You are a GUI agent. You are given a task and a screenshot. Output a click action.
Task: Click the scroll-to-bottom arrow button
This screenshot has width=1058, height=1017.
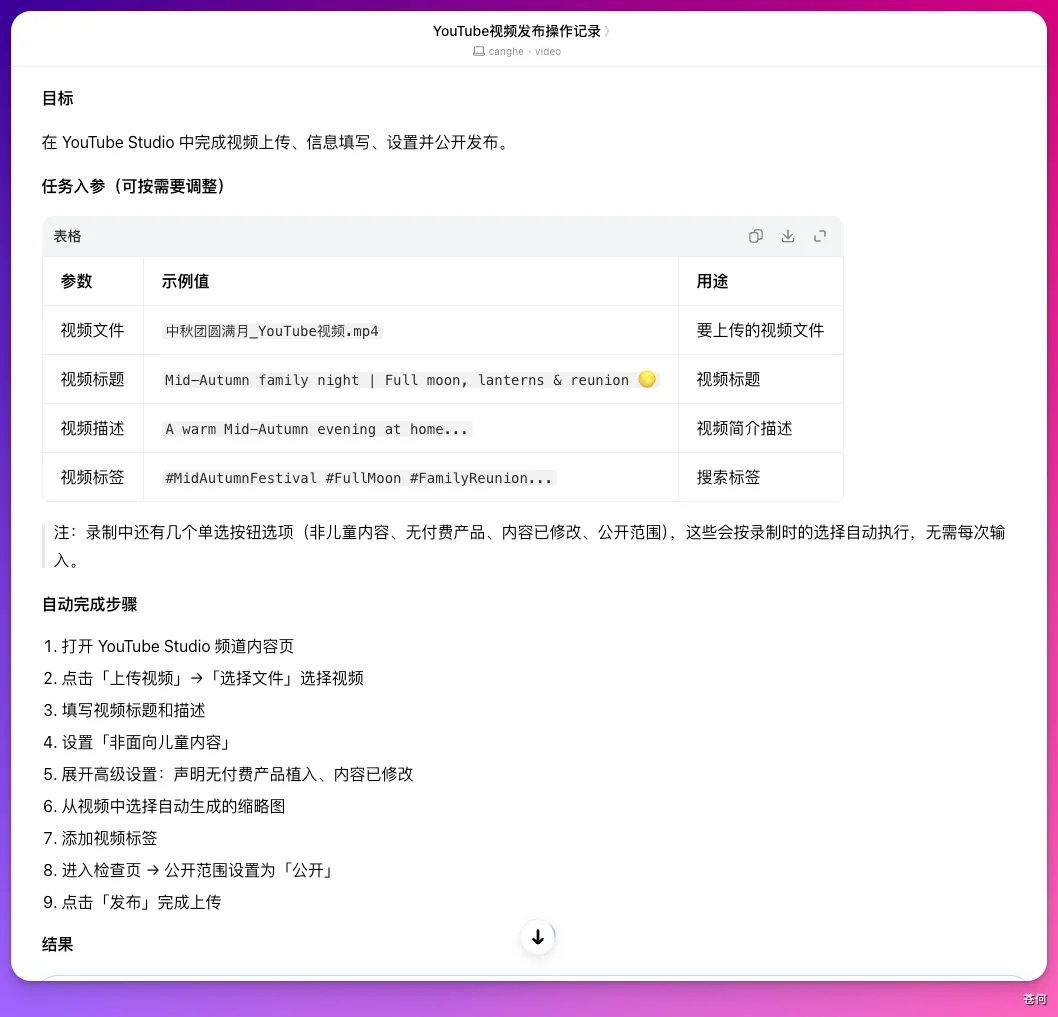[x=538, y=937]
